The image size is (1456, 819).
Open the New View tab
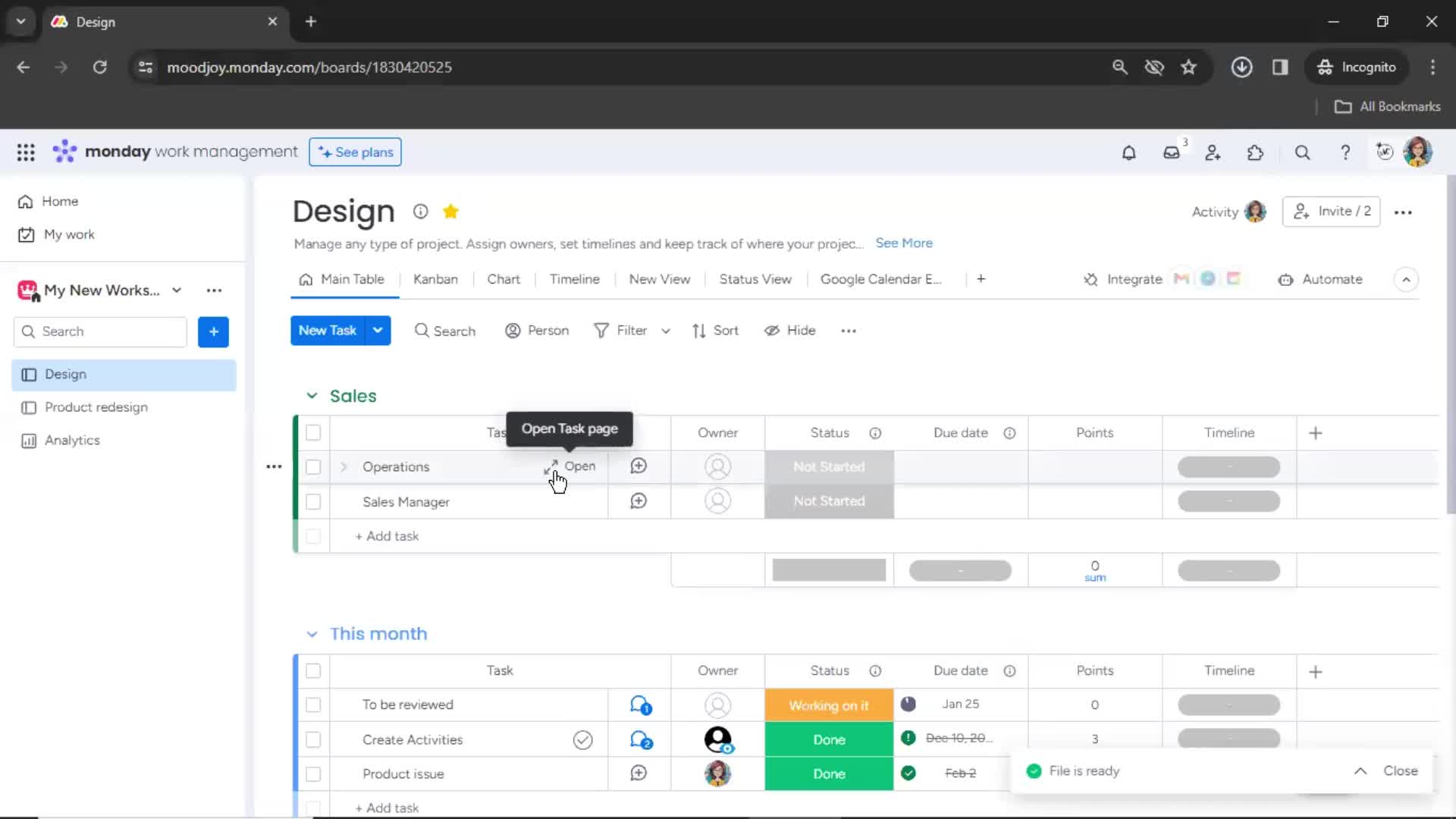pyautogui.click(x=660, y=279)
